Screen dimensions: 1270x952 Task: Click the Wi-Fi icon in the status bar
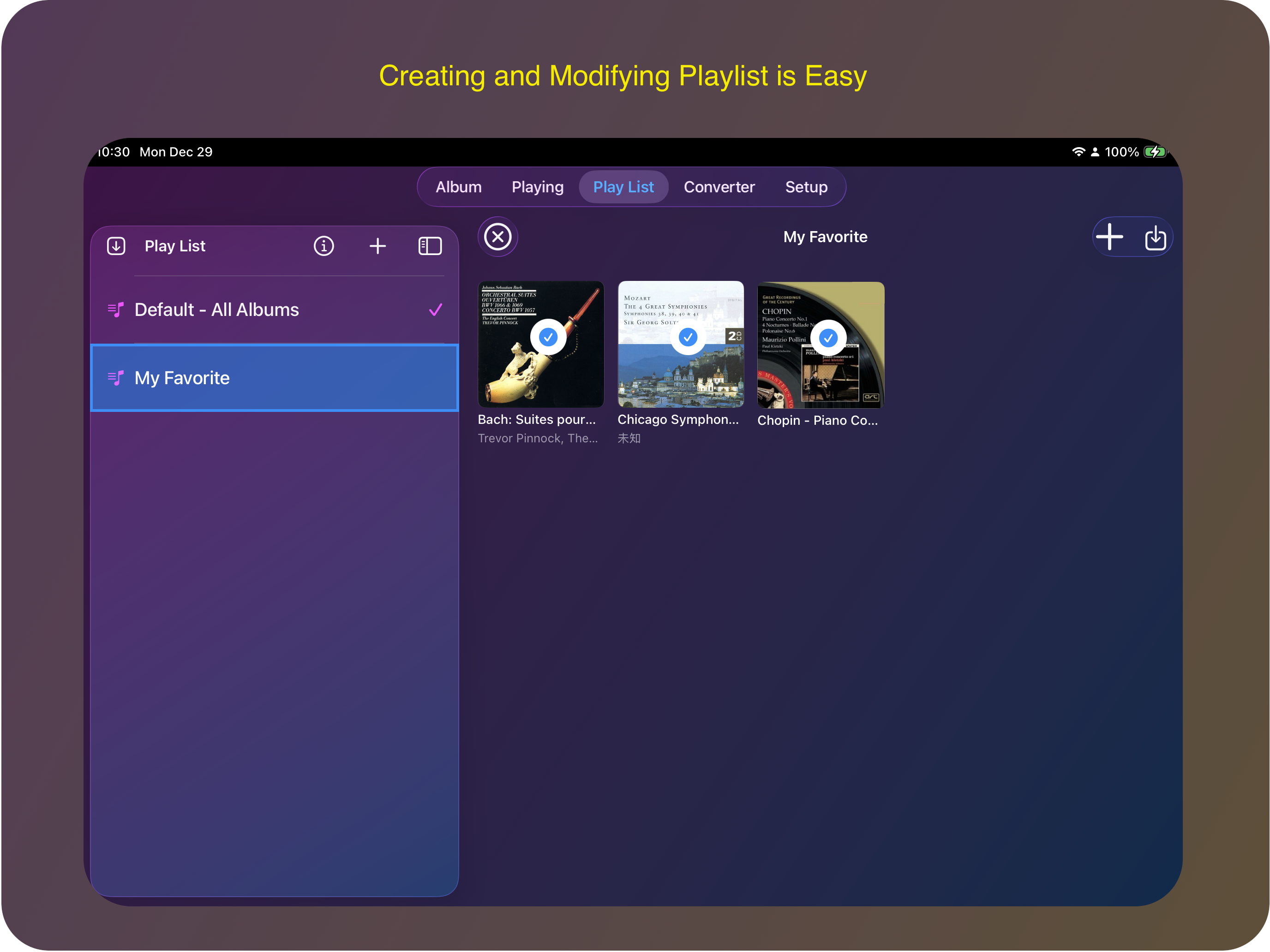tap(1078, 151)
